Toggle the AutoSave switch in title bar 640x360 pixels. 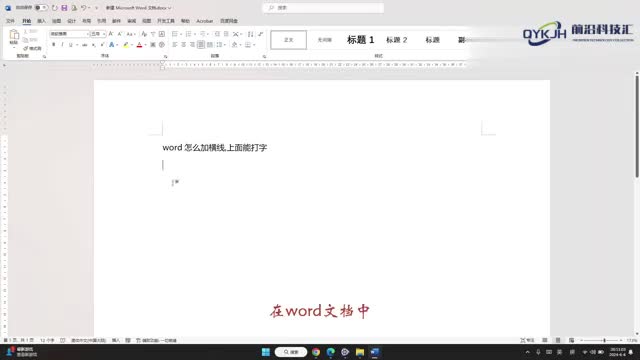coord(41,8)
